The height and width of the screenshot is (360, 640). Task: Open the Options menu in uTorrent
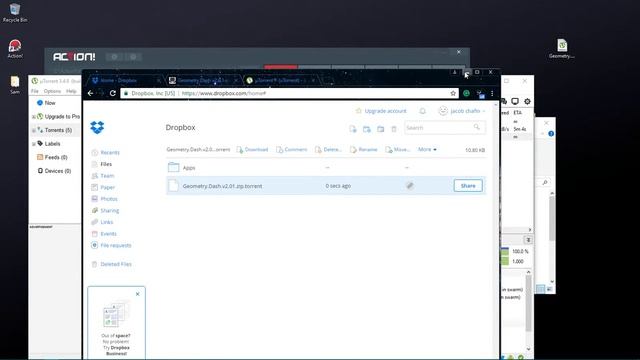point(52,91)
